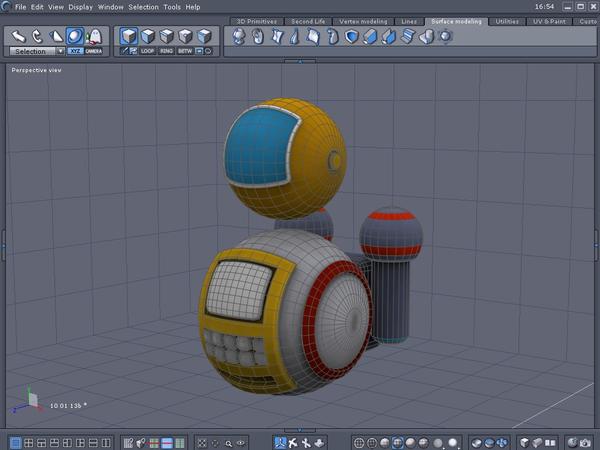Screen dimensions: 600x450
Task: Click the highlighted sphere universal manipulator tool
Action: 75,36
